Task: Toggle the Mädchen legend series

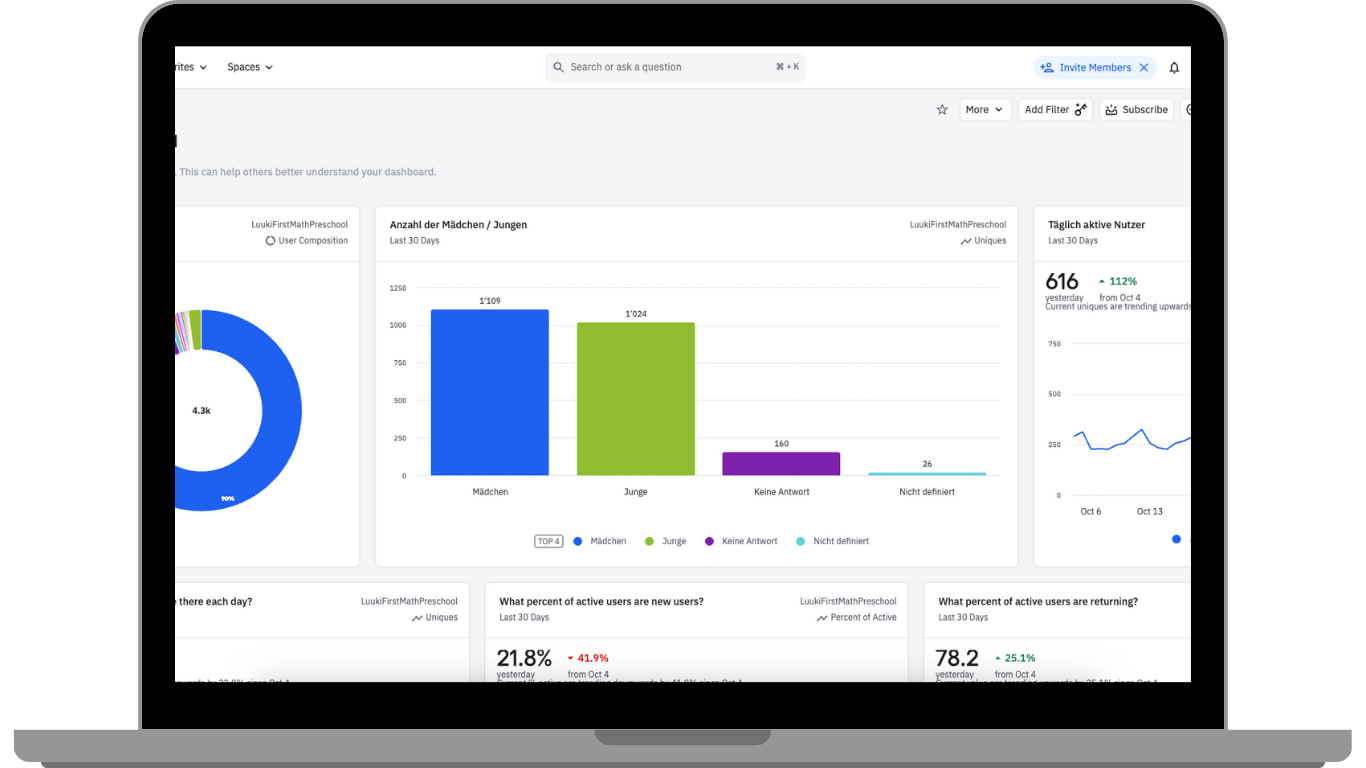Action: coord(599,540)
